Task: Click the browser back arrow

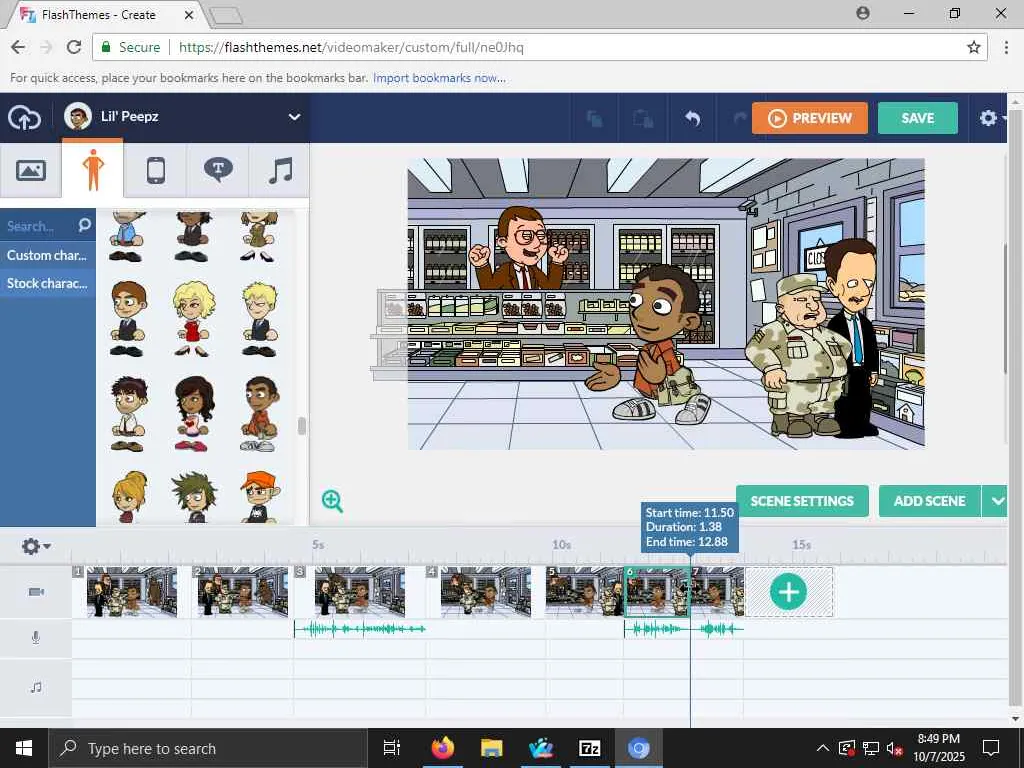Action: click(18, 47)
